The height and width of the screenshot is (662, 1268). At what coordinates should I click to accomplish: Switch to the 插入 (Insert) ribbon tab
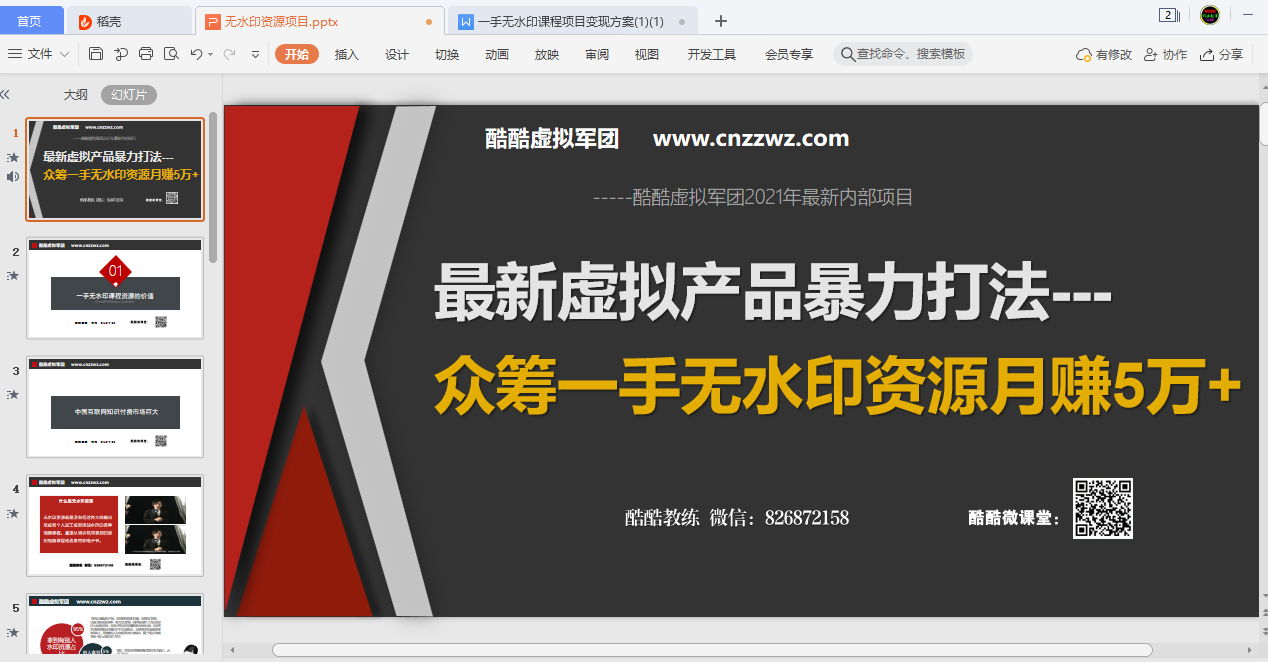[346, 54]
